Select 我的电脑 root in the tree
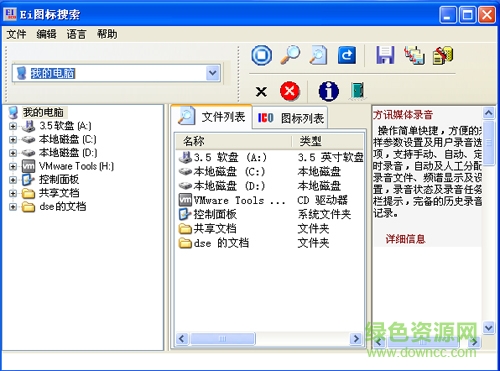Viewport: 500px width, 371px height. click(x=43, y=112)
